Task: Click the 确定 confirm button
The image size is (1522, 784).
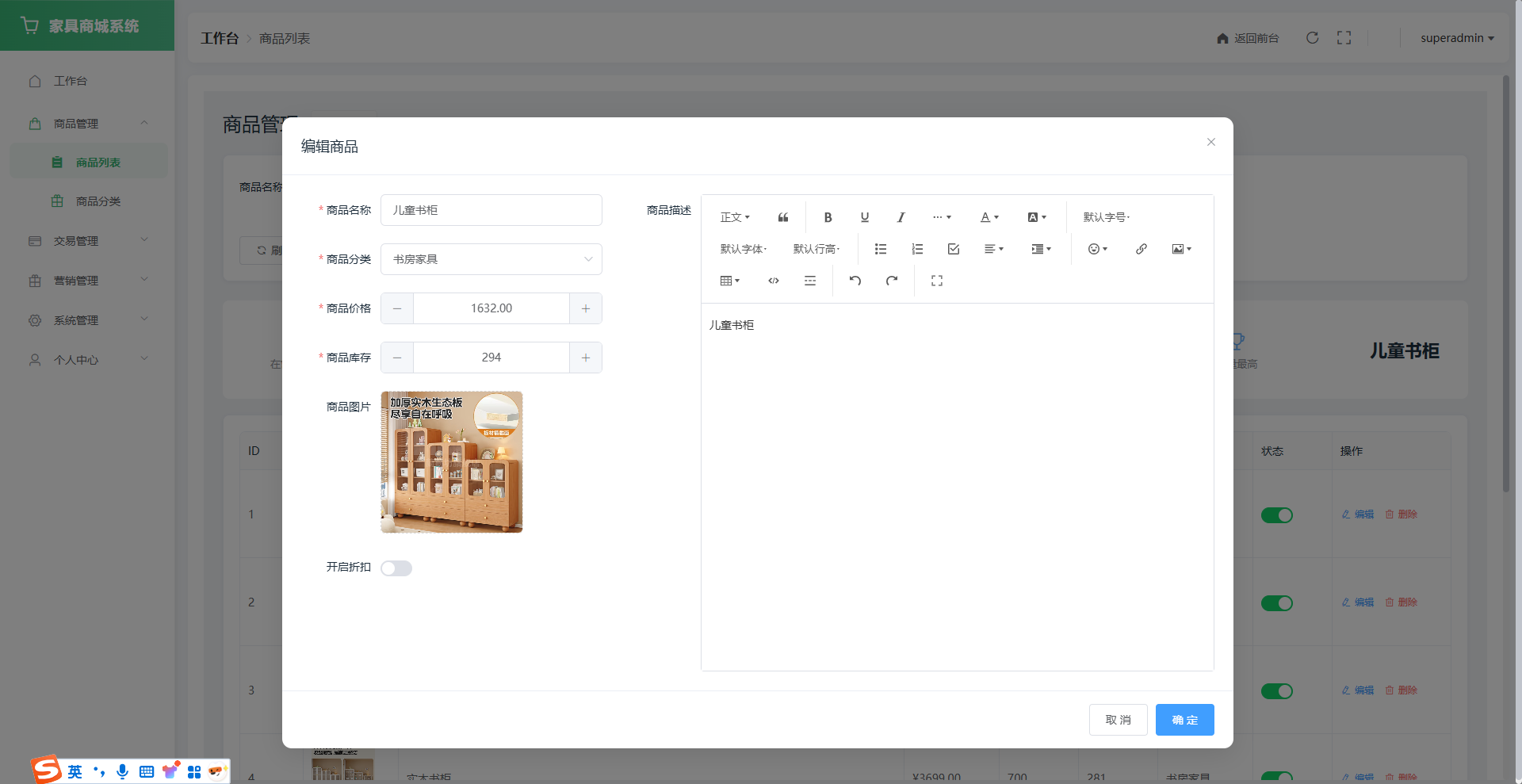Action: (x=1184, y=720)
